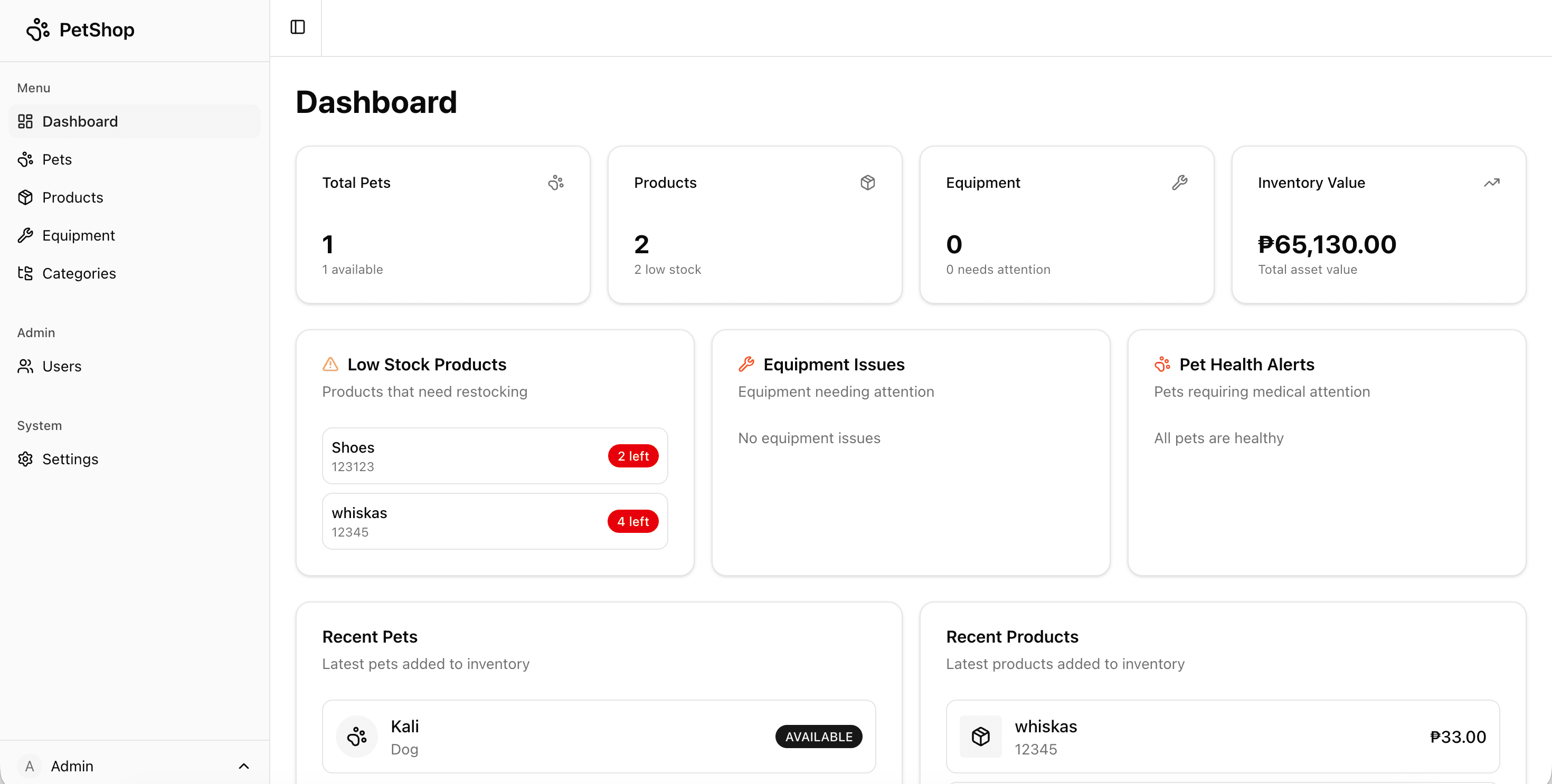Click the paw icon beside Pets
This screenshot has width=1552, height=784.
click(x=25, y=159)
